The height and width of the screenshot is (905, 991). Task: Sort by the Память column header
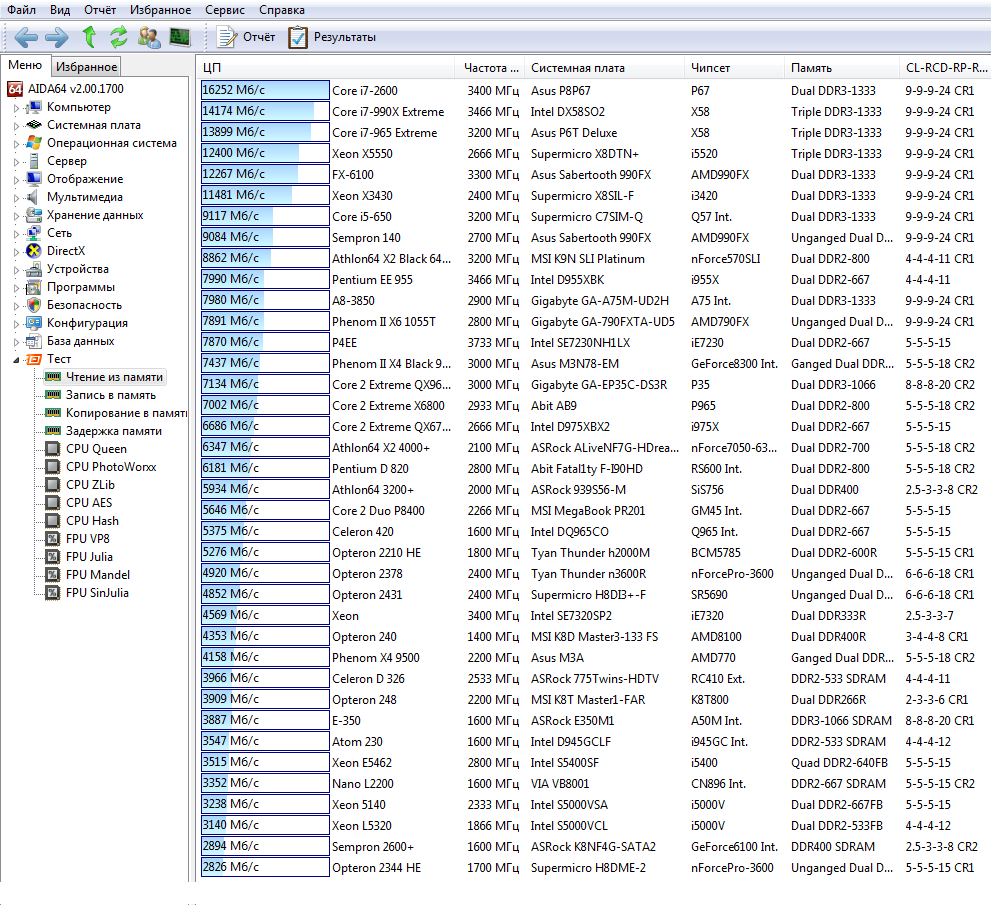pyautogui.click(x=841, y=68)
